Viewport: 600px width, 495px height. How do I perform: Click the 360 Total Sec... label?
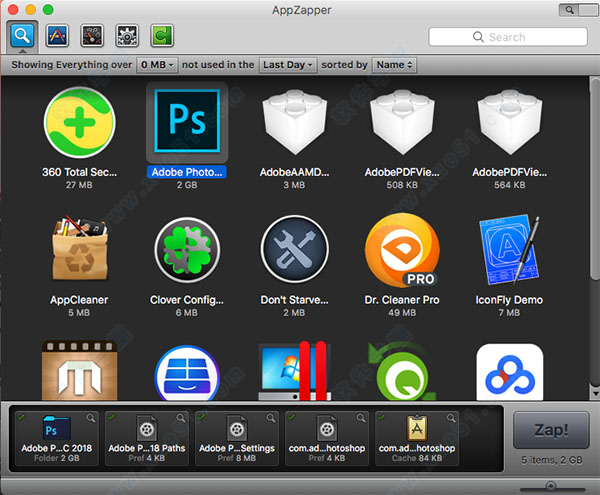click(x=80, y=172)
